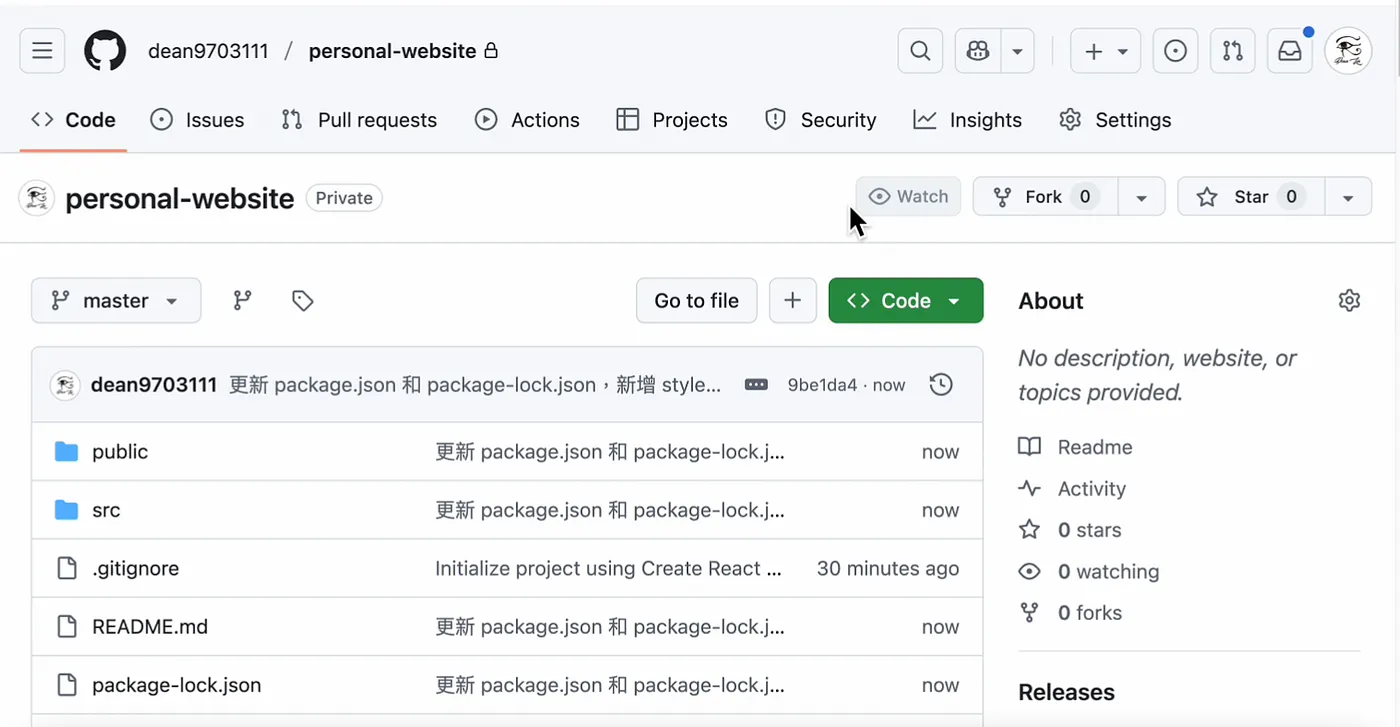Switch to the Security tab
Screen dimensions: 1400x727
[821, 120]
